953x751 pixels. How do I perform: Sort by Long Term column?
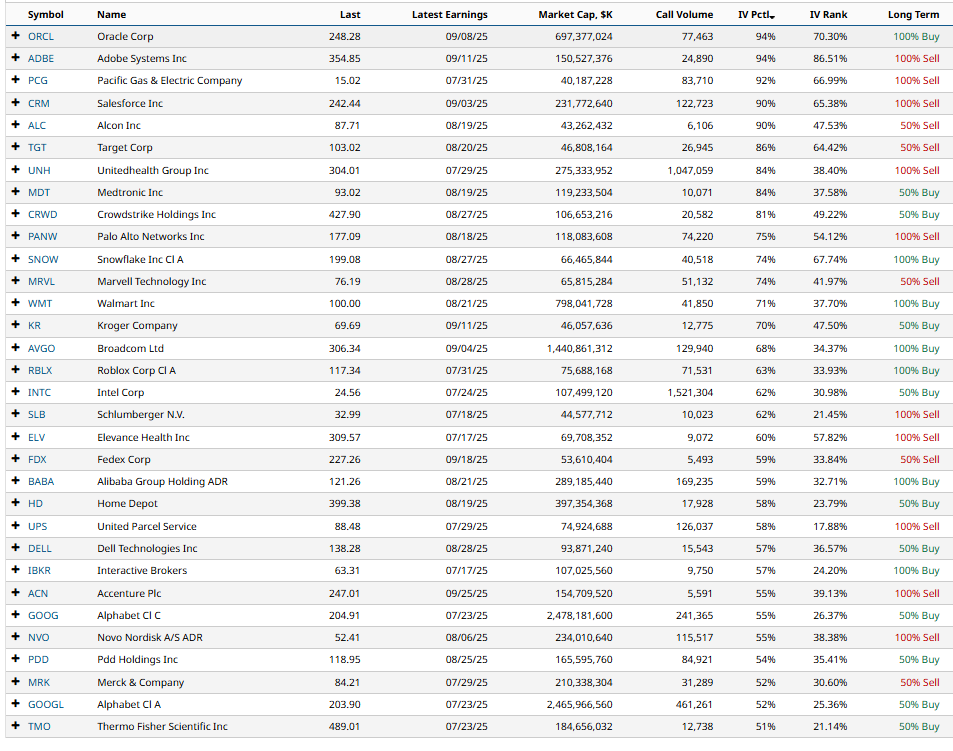[913, 15]
